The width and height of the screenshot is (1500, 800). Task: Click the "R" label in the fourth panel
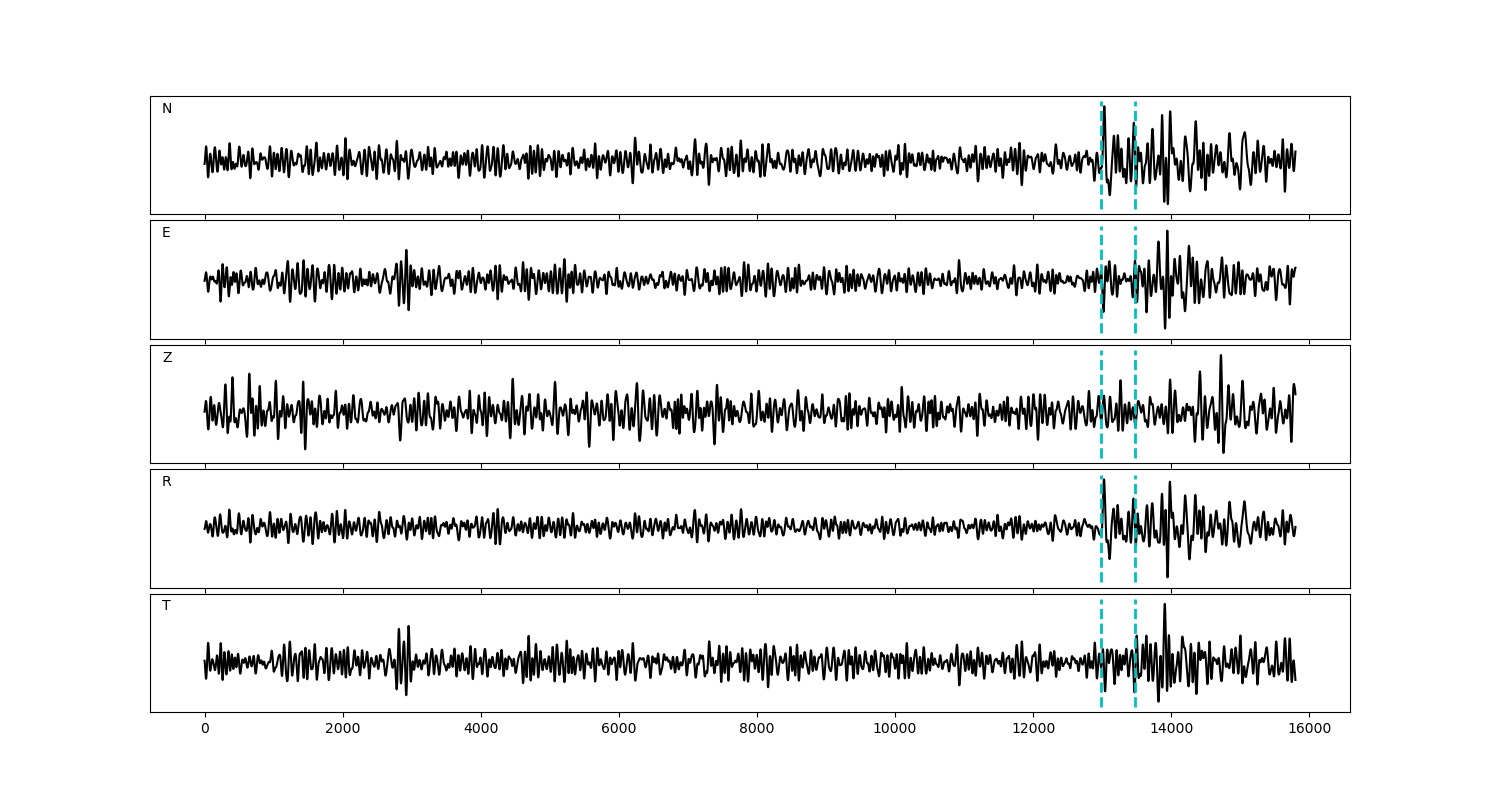pos(167,482)
